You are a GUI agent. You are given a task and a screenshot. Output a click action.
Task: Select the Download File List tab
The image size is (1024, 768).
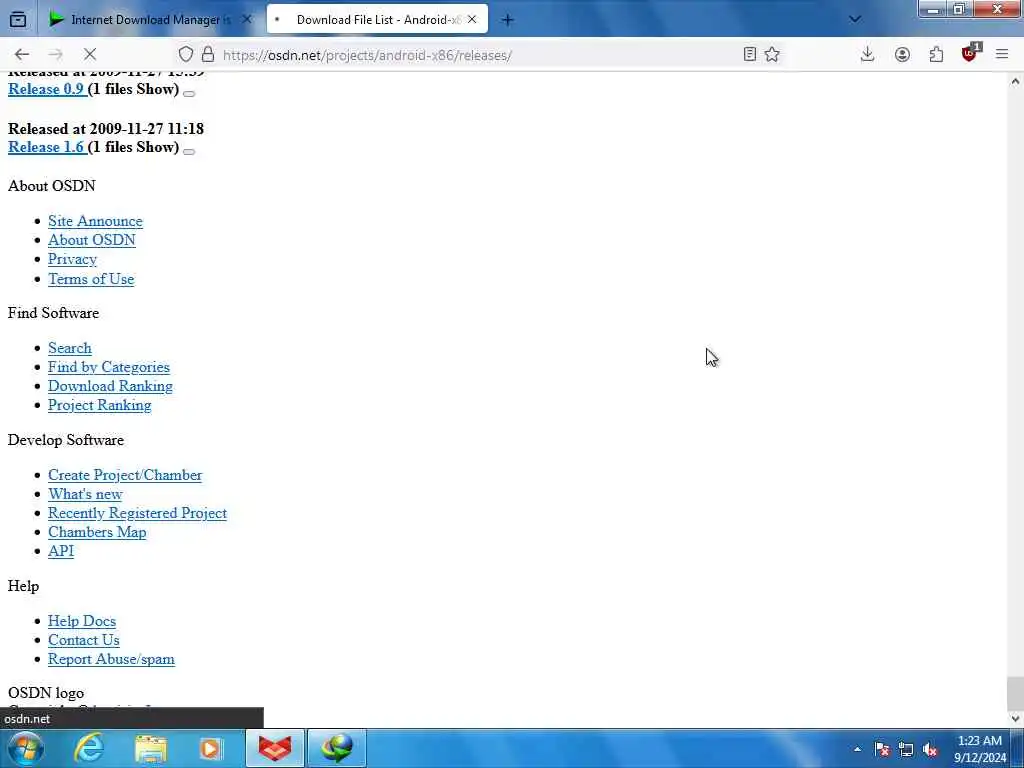(x=377, y=20)
